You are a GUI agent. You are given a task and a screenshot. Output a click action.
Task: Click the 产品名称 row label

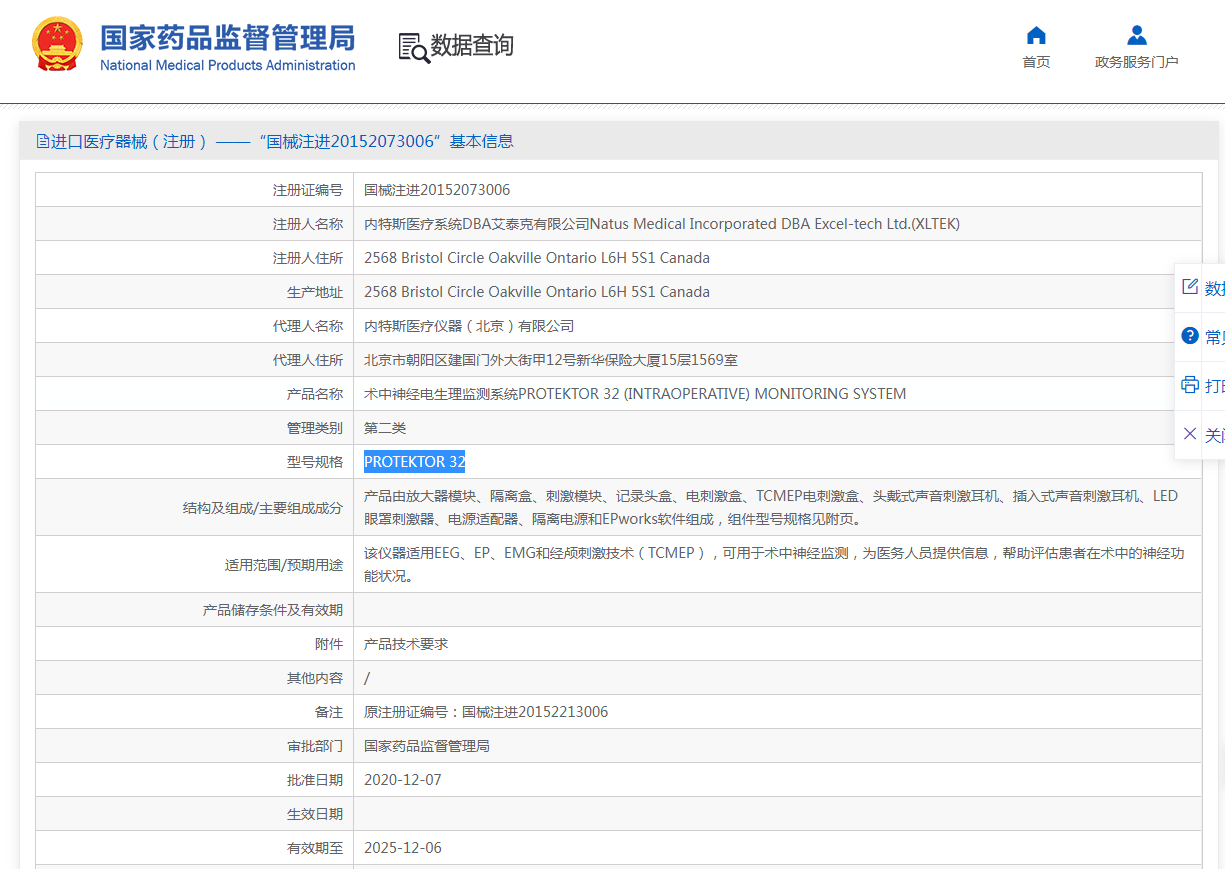315,394
